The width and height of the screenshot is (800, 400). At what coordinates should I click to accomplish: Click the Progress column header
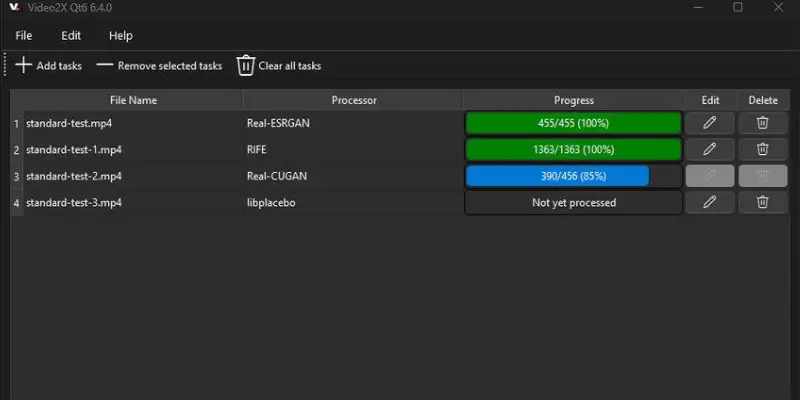point(573,100)
